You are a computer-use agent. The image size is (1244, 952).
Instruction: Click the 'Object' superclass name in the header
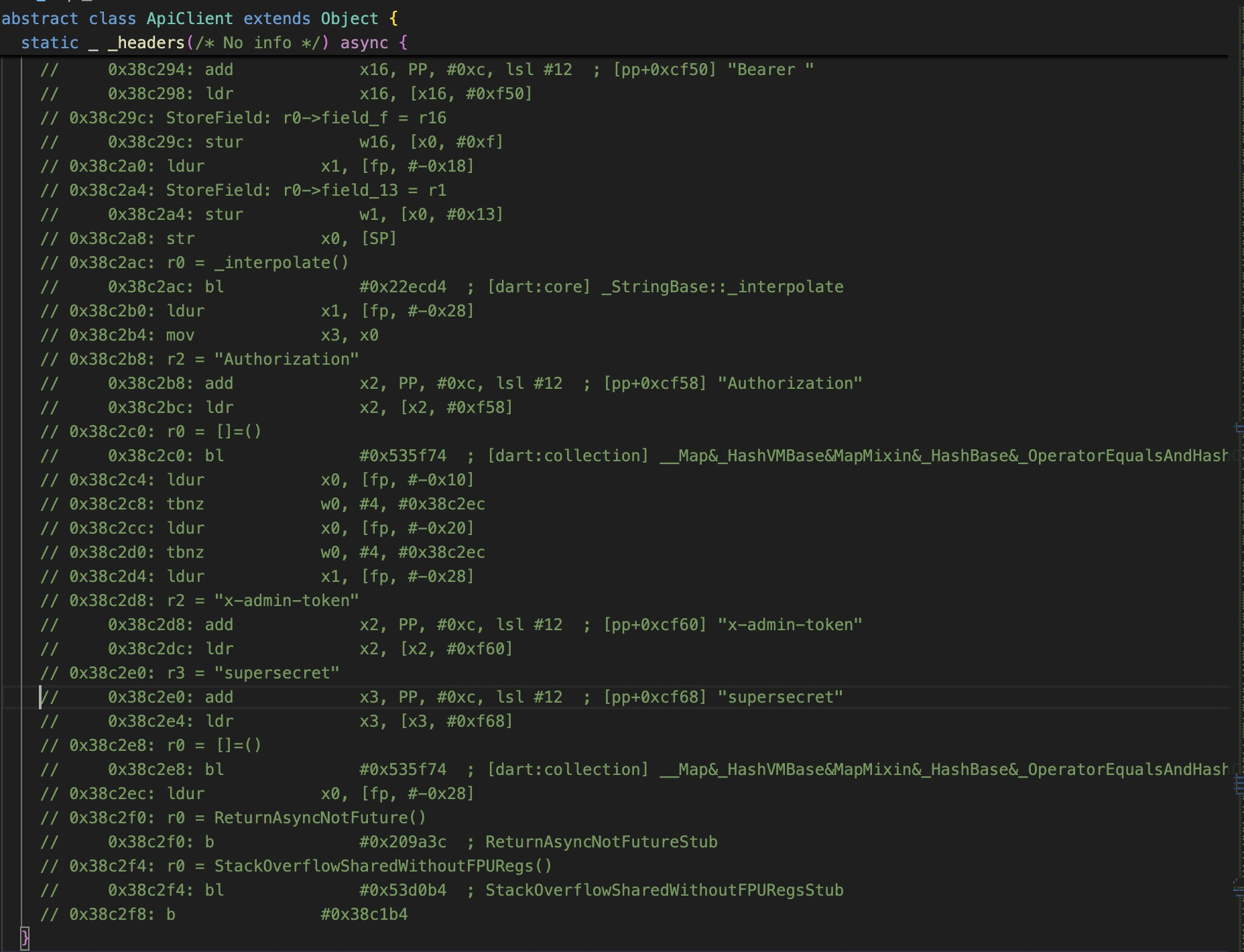[x=350, y=19]
